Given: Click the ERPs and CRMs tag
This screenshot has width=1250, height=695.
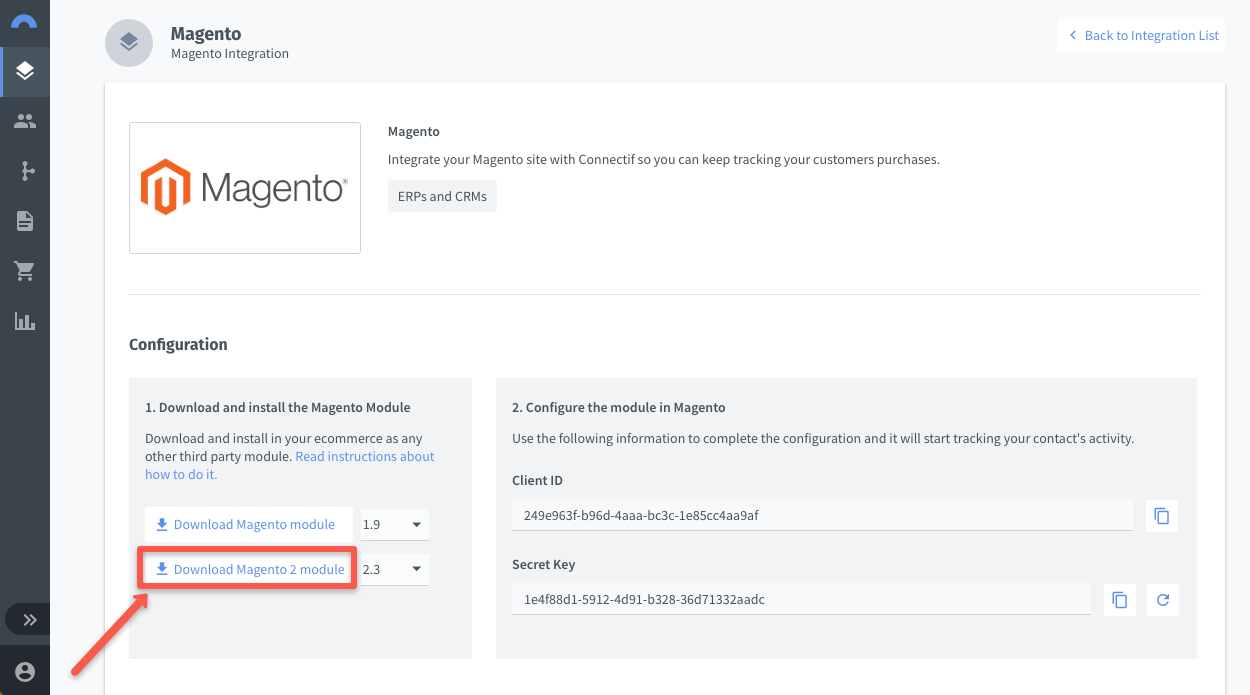Looking at the screenshot, I should pyautogui.click(x=442, y=196).
